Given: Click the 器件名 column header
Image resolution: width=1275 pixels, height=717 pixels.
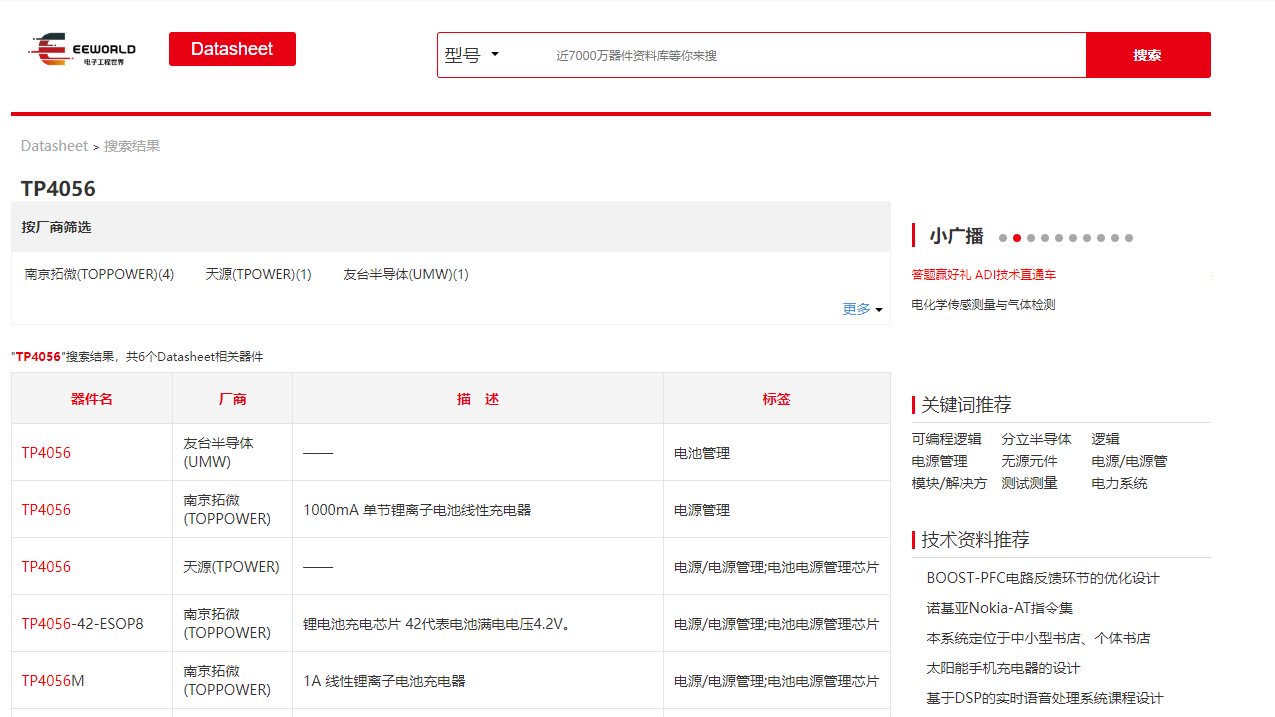Looking at the screenshot, I should pyautogui.click(x=92, y=399).
